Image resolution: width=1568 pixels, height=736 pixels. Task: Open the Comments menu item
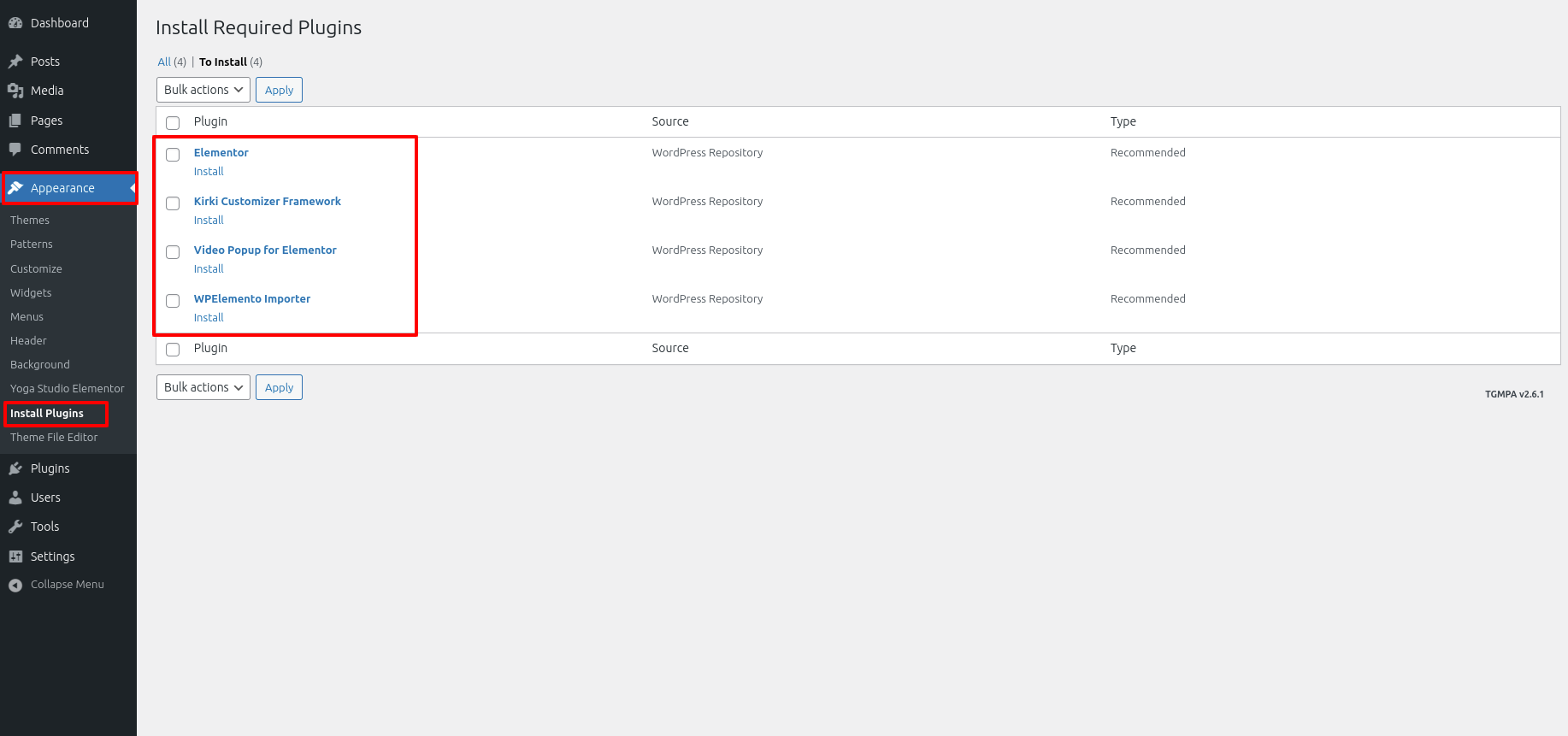68,150
